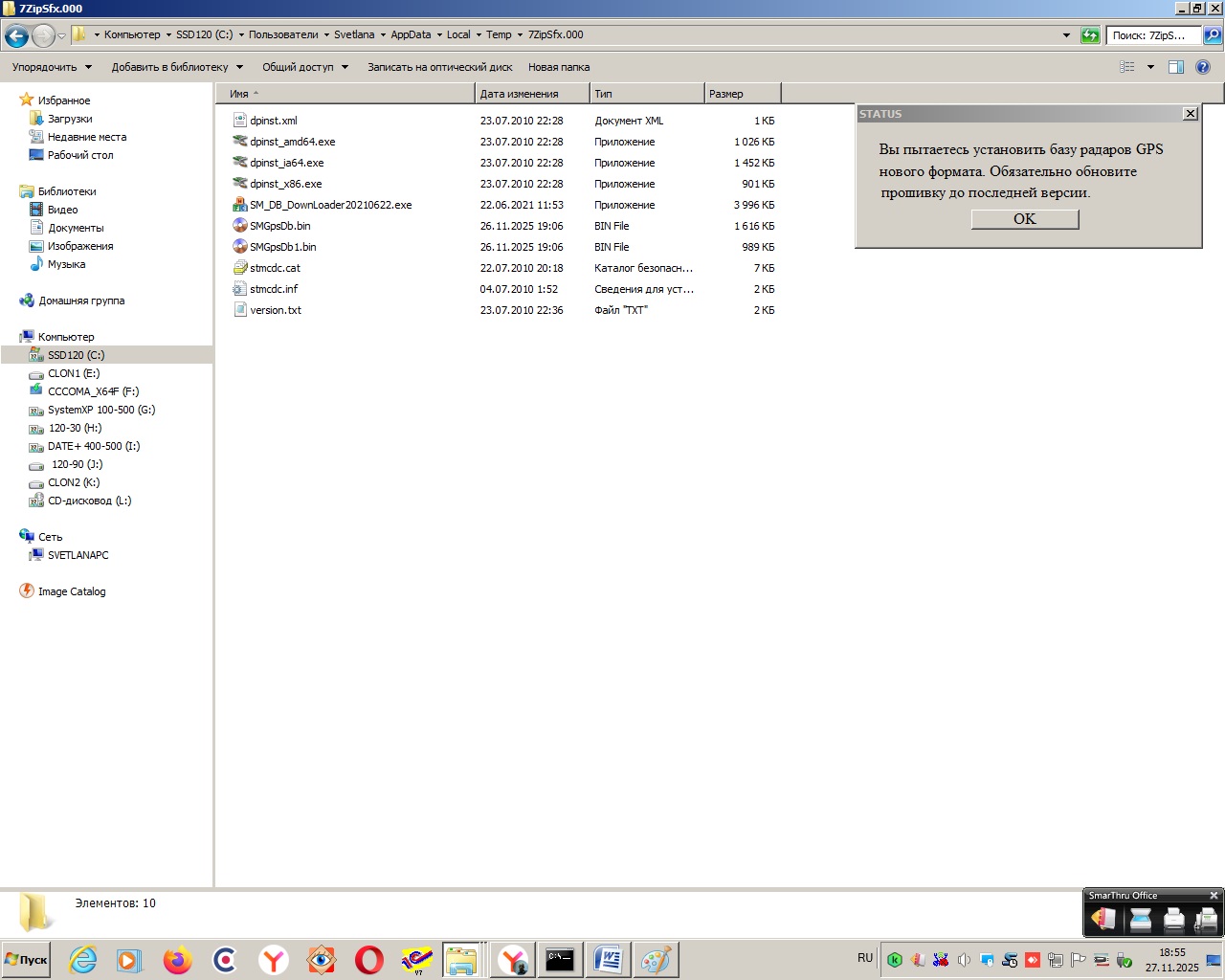Screen dimensions: 1225x980
Task: Open Microsoft Word from the taskbar
Action: coord(608,960)
